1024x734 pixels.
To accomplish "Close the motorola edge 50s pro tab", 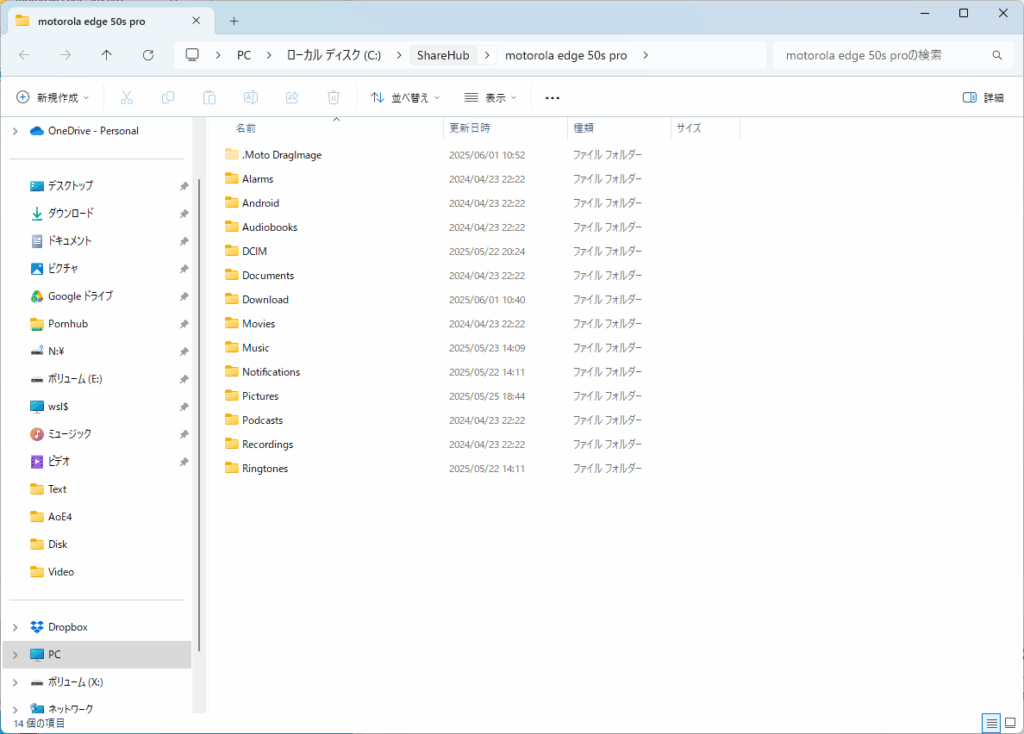I will pyautogui.click(x=196, y=21).
